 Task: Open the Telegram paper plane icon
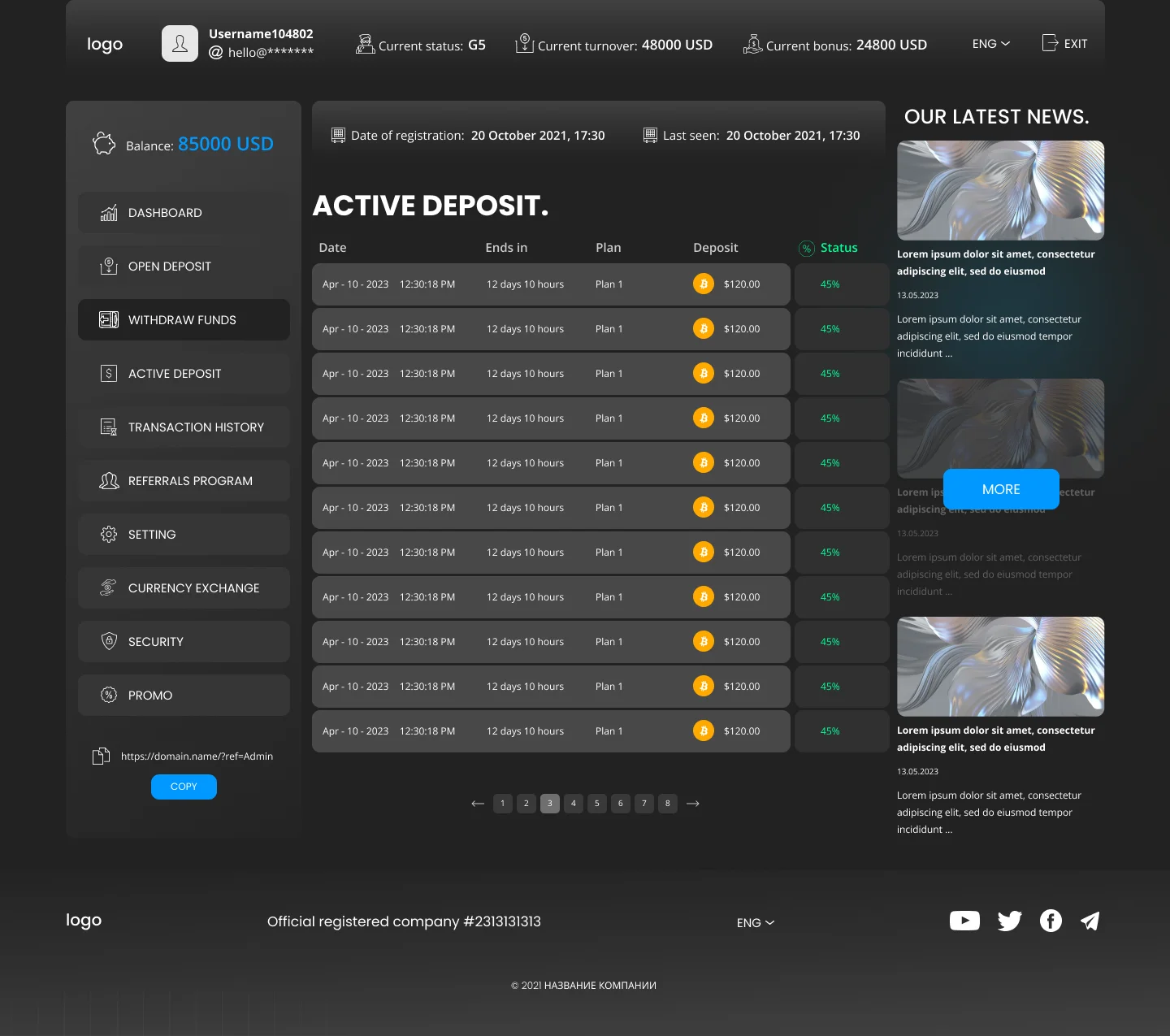pyautogui.click(x=1090, y=921)
